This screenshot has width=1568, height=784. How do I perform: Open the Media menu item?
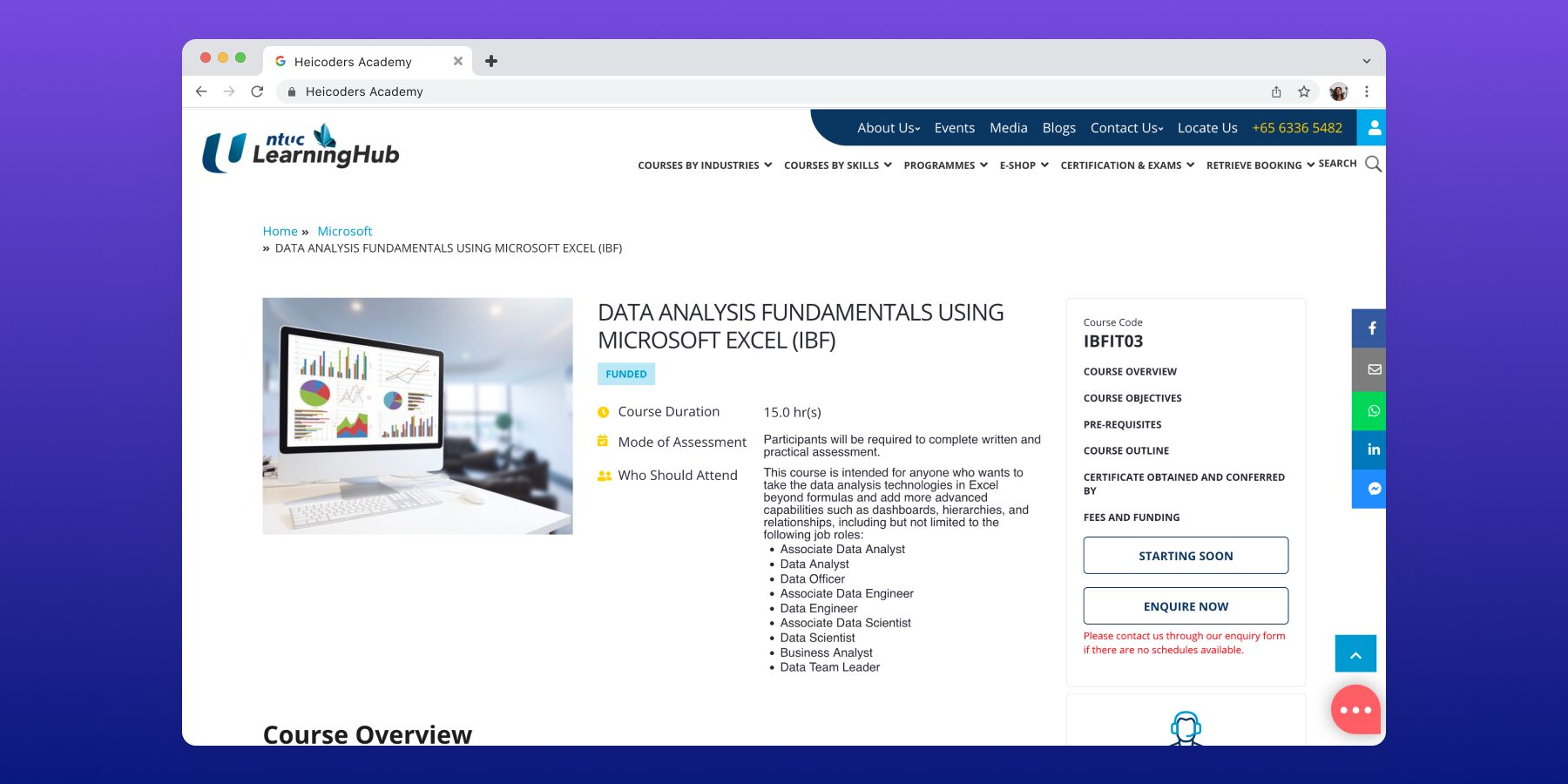tap(1008, 127)
